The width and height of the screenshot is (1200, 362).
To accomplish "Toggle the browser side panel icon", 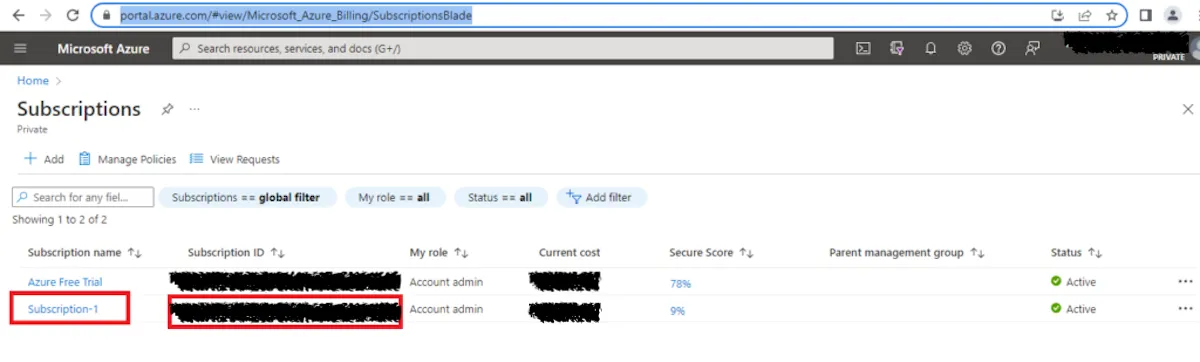I will point(1146,16).
